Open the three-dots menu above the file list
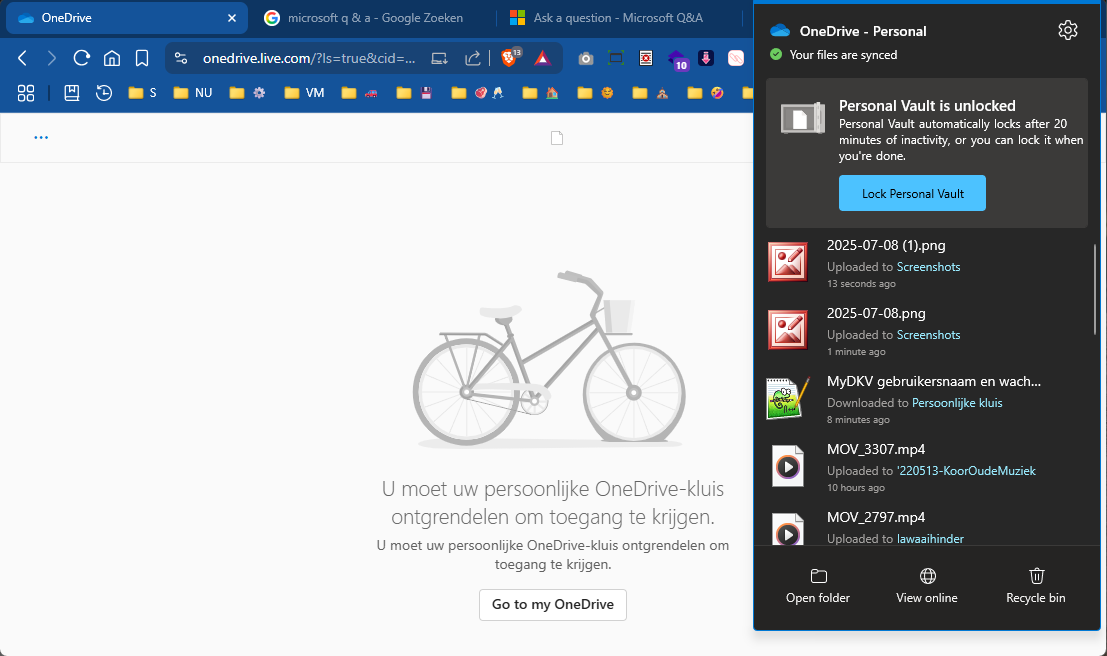1107x656 pixels. pyautogui.click(x=41, y=137)
